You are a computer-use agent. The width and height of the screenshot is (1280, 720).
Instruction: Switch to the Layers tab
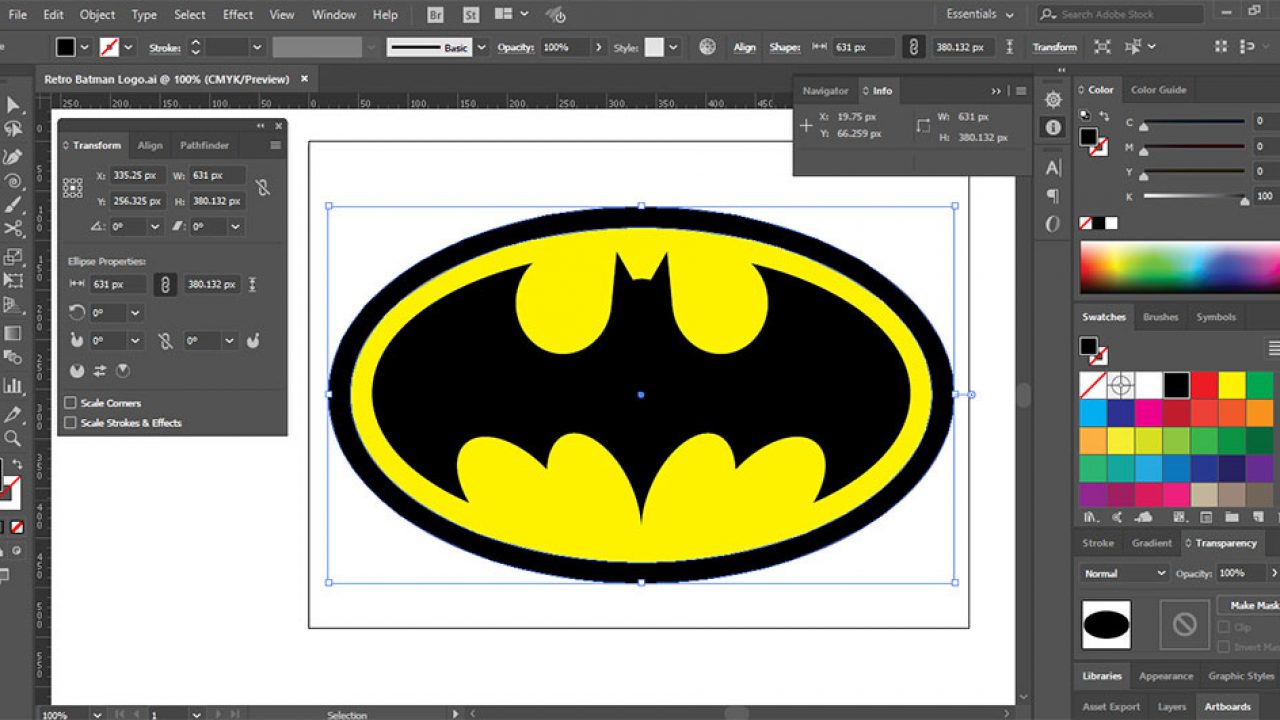pos(1172,706)
